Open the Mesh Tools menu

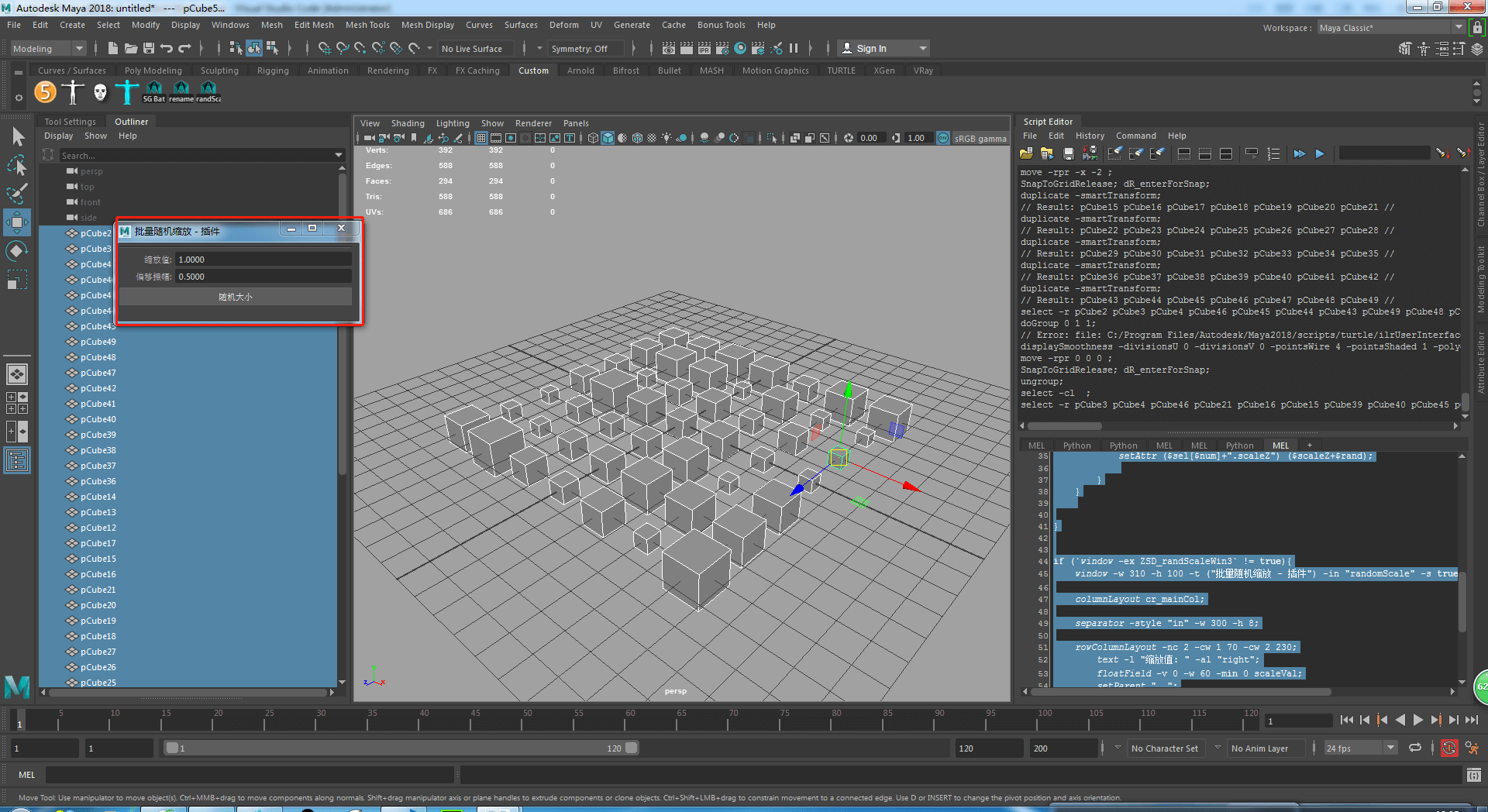367,25
